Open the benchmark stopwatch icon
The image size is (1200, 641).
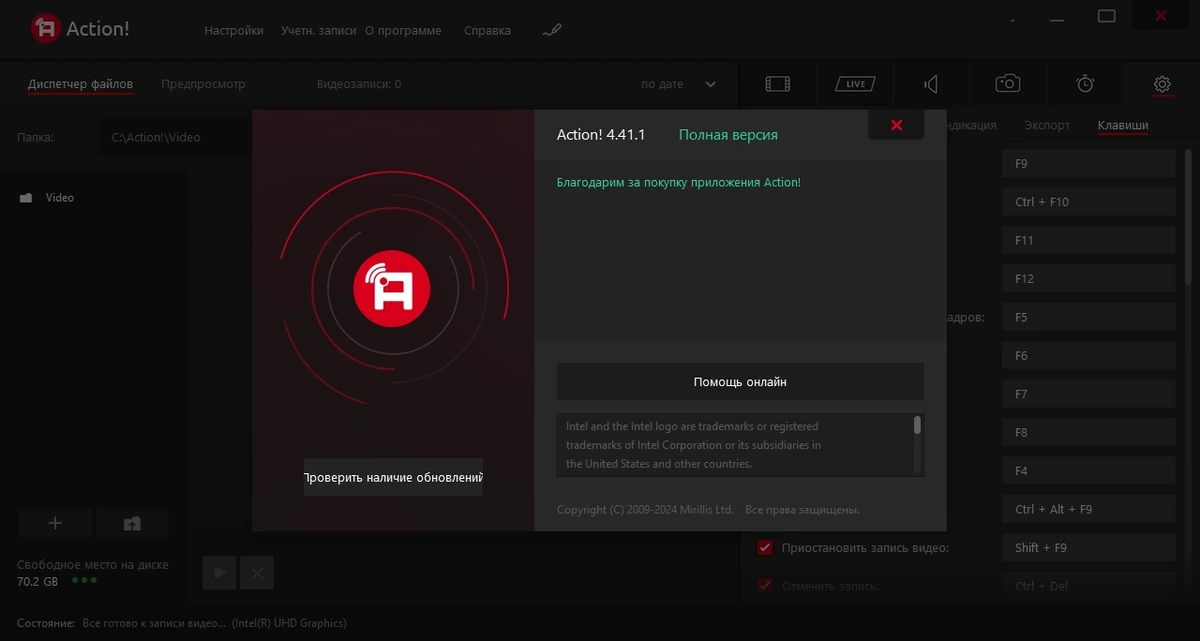tap(1085, 84)
